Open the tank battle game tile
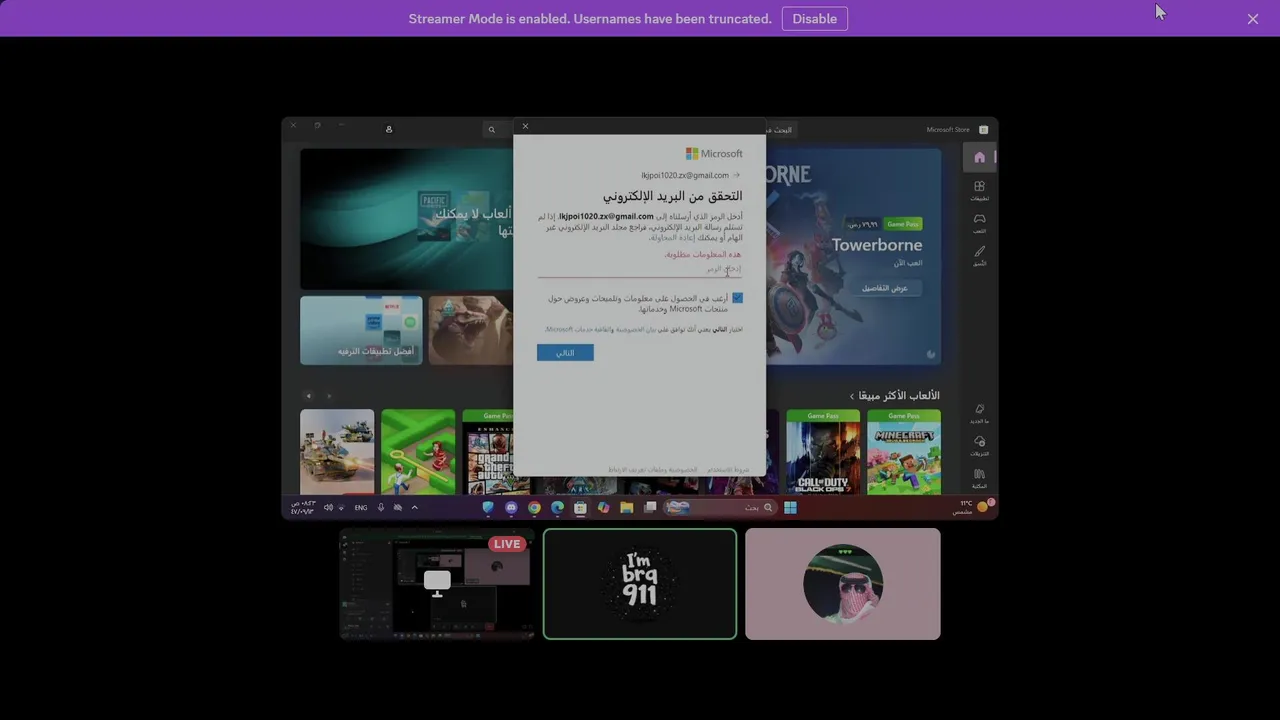Screen dimensions: 1280x720 (x=337, y=452)
